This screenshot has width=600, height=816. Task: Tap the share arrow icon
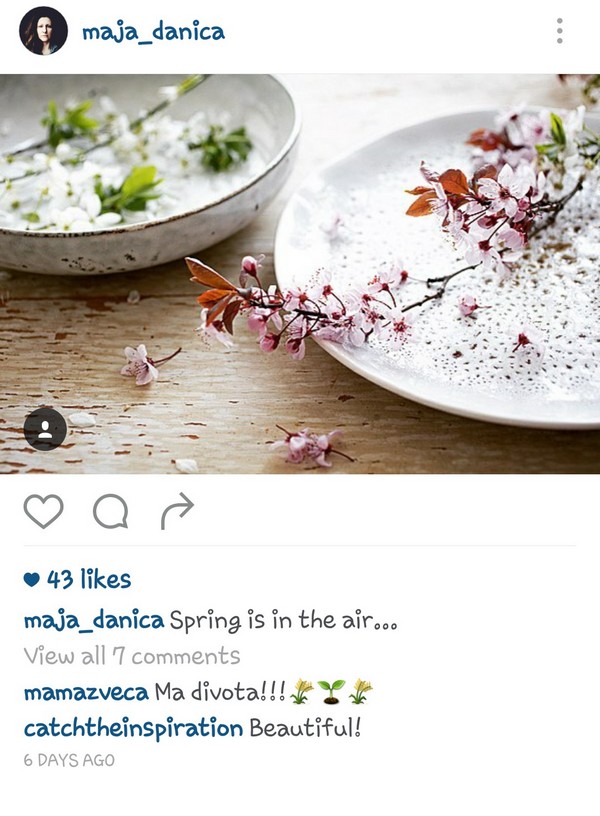[177, 511]
